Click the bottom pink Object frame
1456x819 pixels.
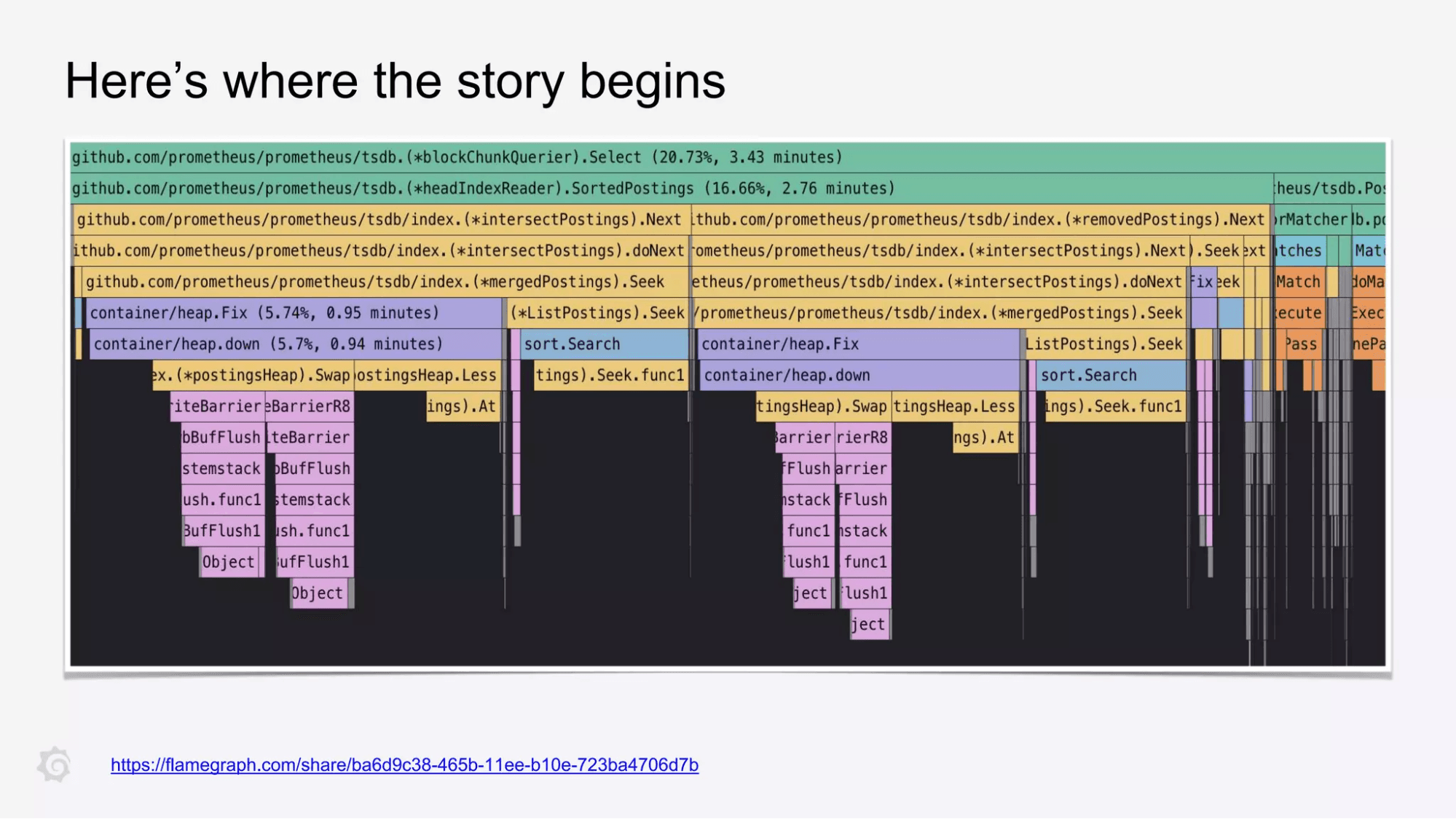[316, 593]
